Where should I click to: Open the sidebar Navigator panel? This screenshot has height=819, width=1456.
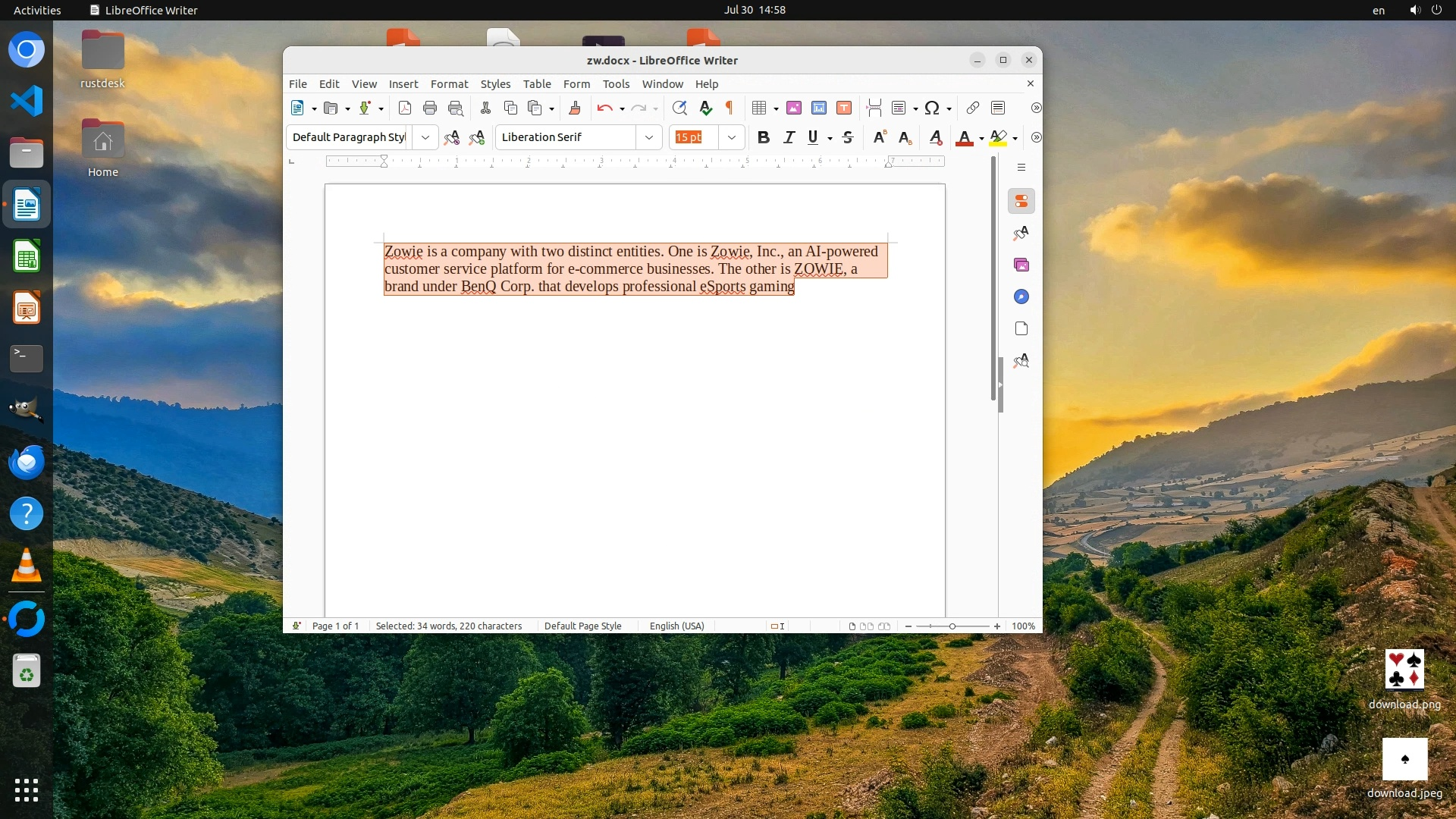tap(1021, 297)
